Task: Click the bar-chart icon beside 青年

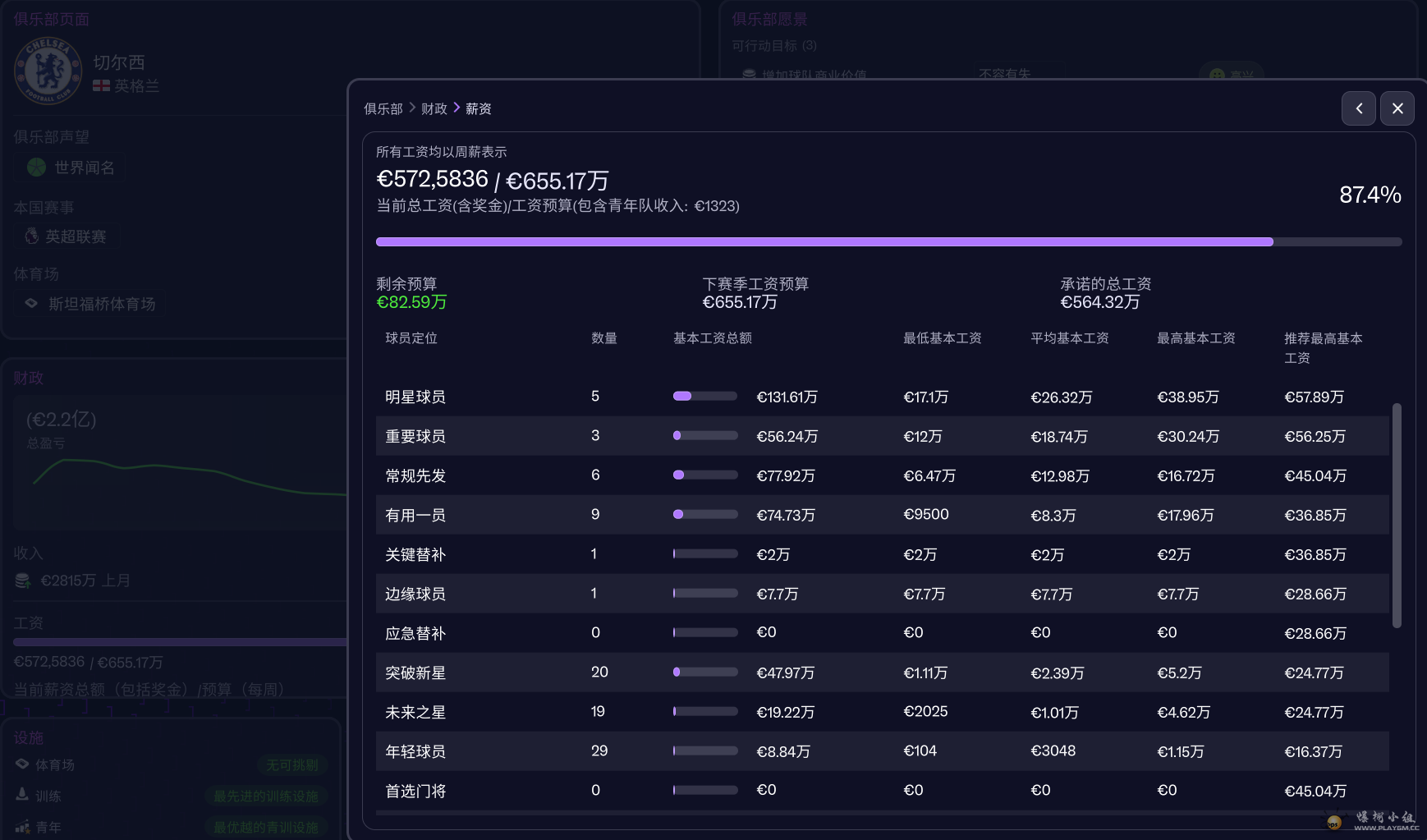Action: 22,826
